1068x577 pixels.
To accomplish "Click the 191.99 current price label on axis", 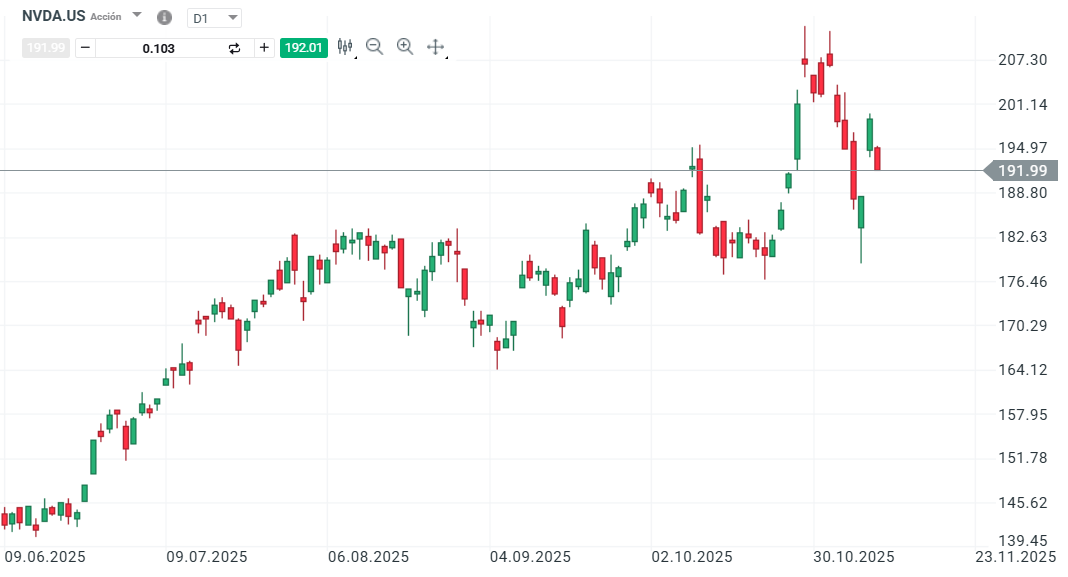I will 1022,171.
